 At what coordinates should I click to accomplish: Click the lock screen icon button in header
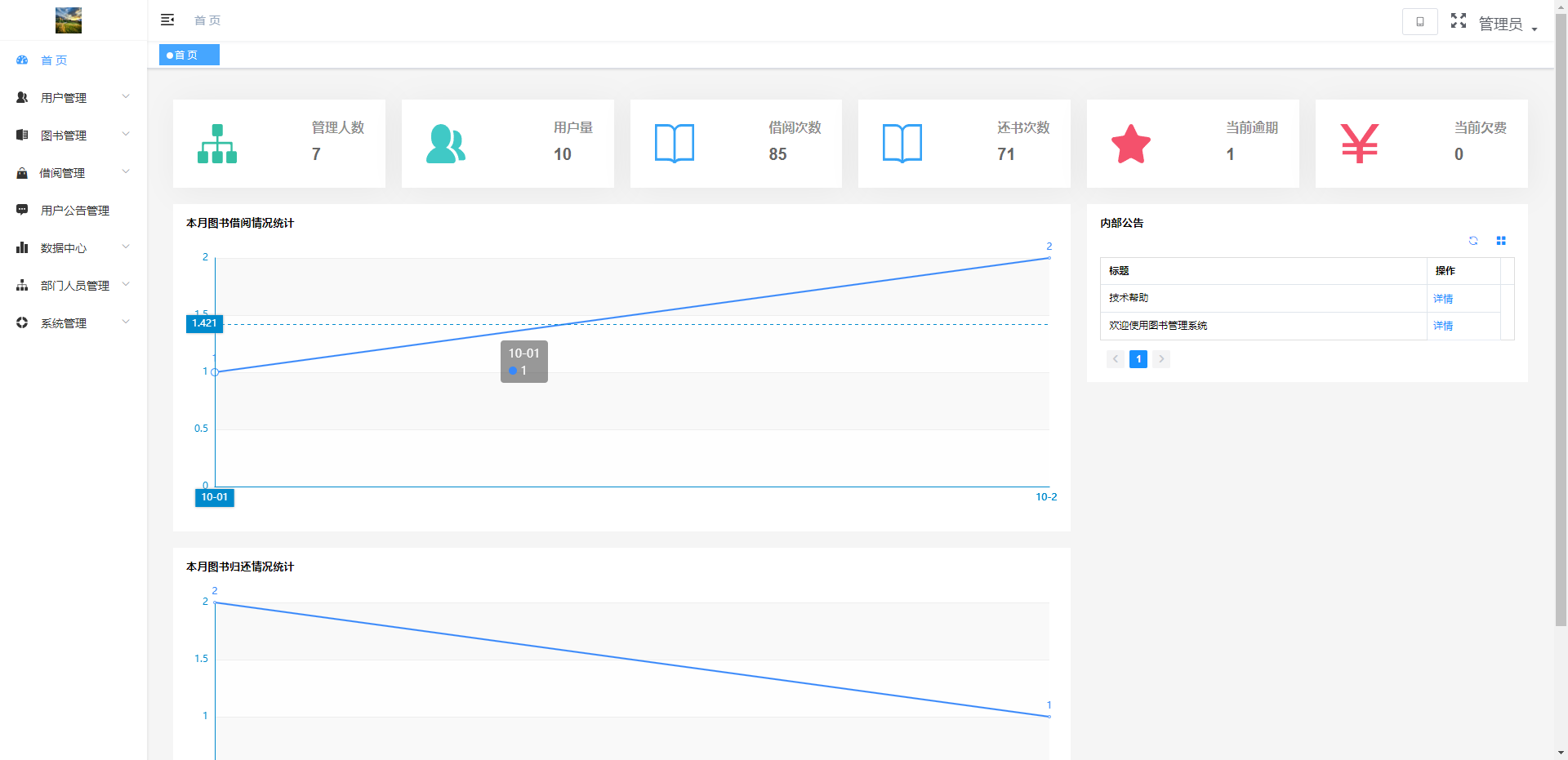[1419, 22]
